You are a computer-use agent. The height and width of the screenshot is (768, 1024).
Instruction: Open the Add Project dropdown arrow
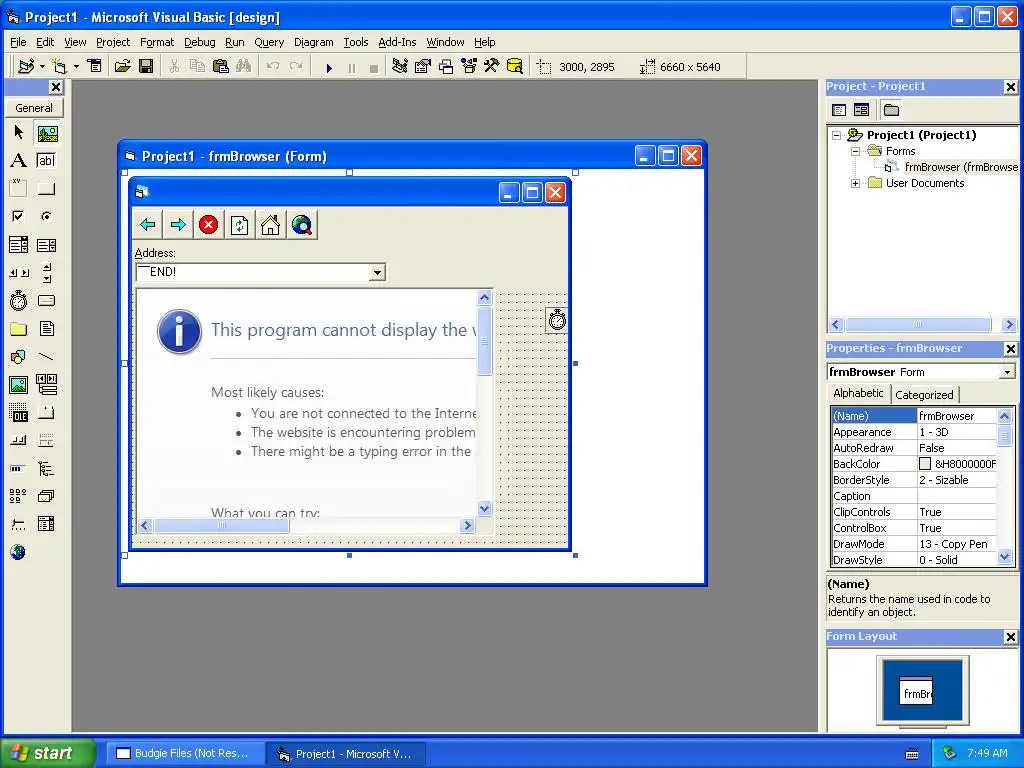point(42,67)
